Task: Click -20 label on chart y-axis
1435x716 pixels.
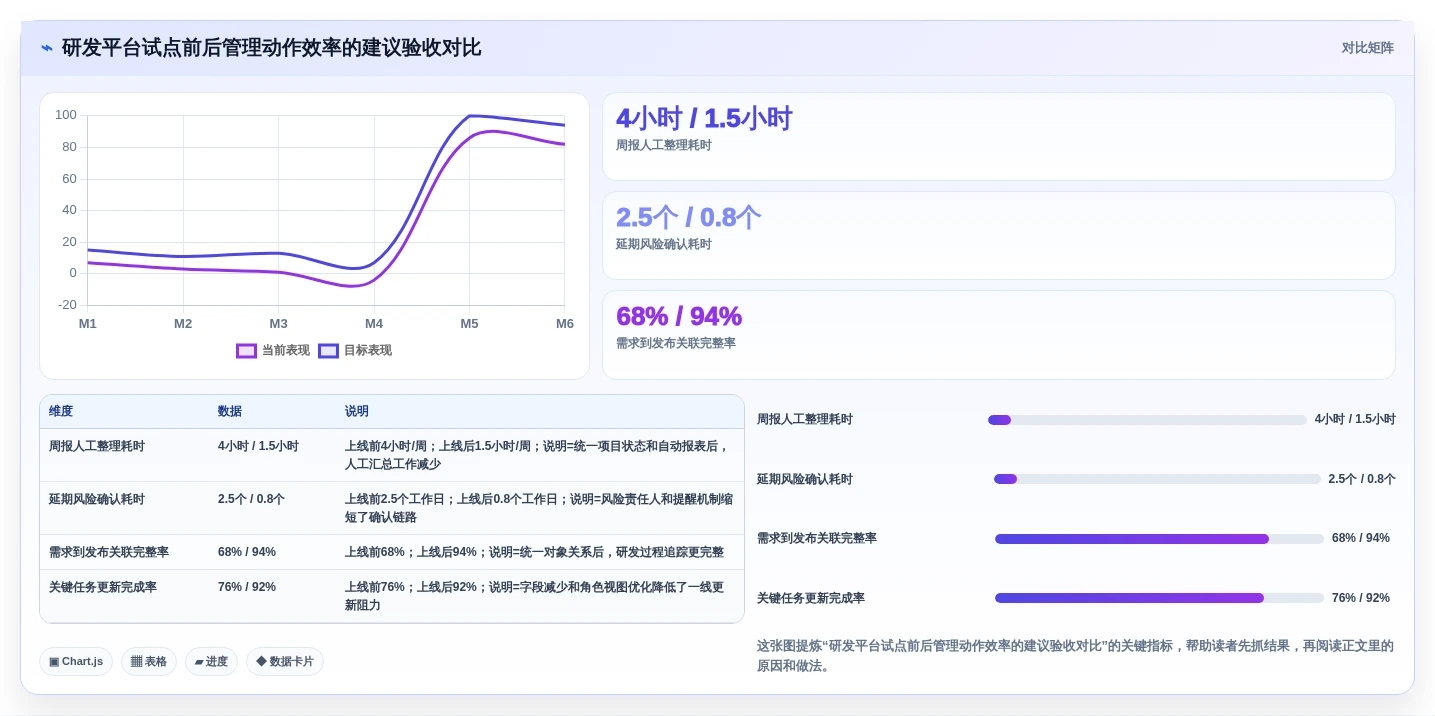Action: pyautogui.click(x=67, y=305)
